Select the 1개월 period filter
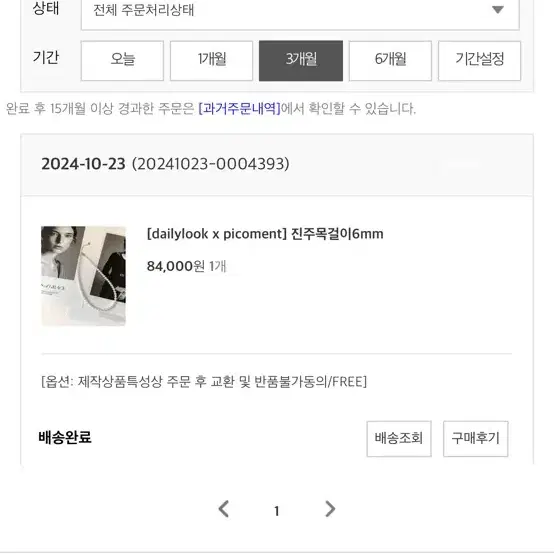Viewport: 554px width, 554px height. pos(211,61)
